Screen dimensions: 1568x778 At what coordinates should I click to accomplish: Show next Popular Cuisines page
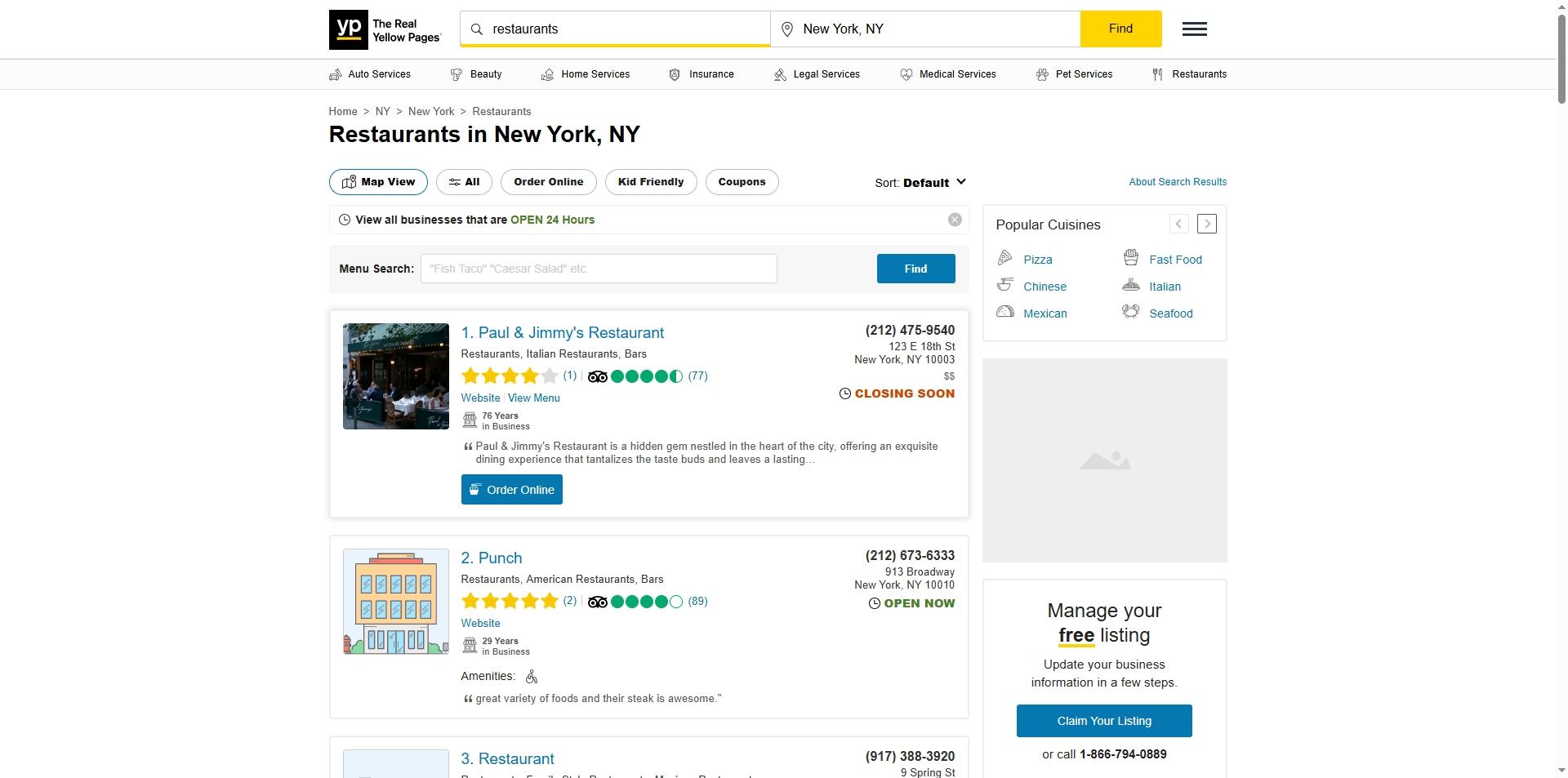pos(1206,225)
